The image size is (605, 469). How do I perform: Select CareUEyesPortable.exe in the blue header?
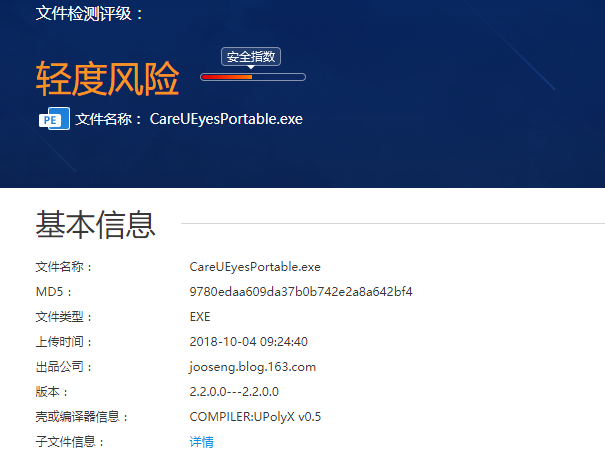[226, 119]
